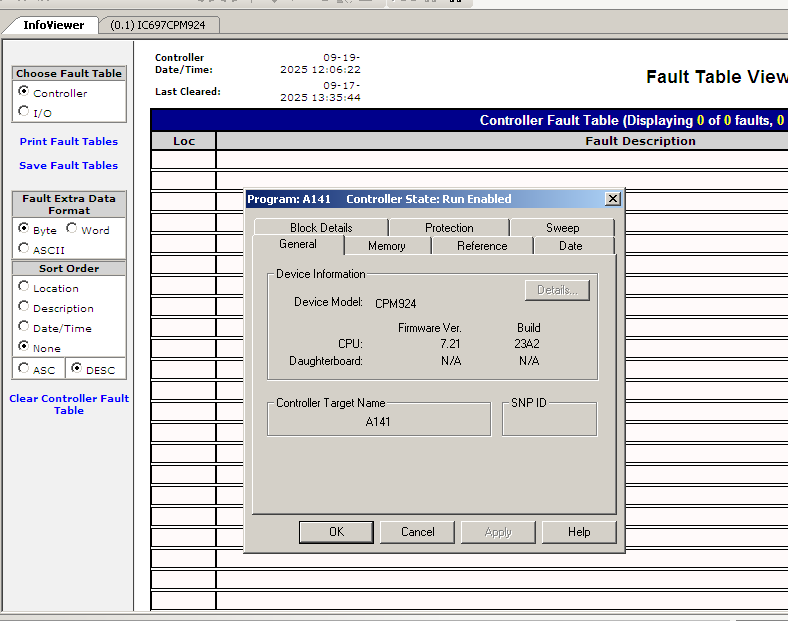Open the Block Details tab
This screenshot has width=788, height=621.
[x=321, y=228]
